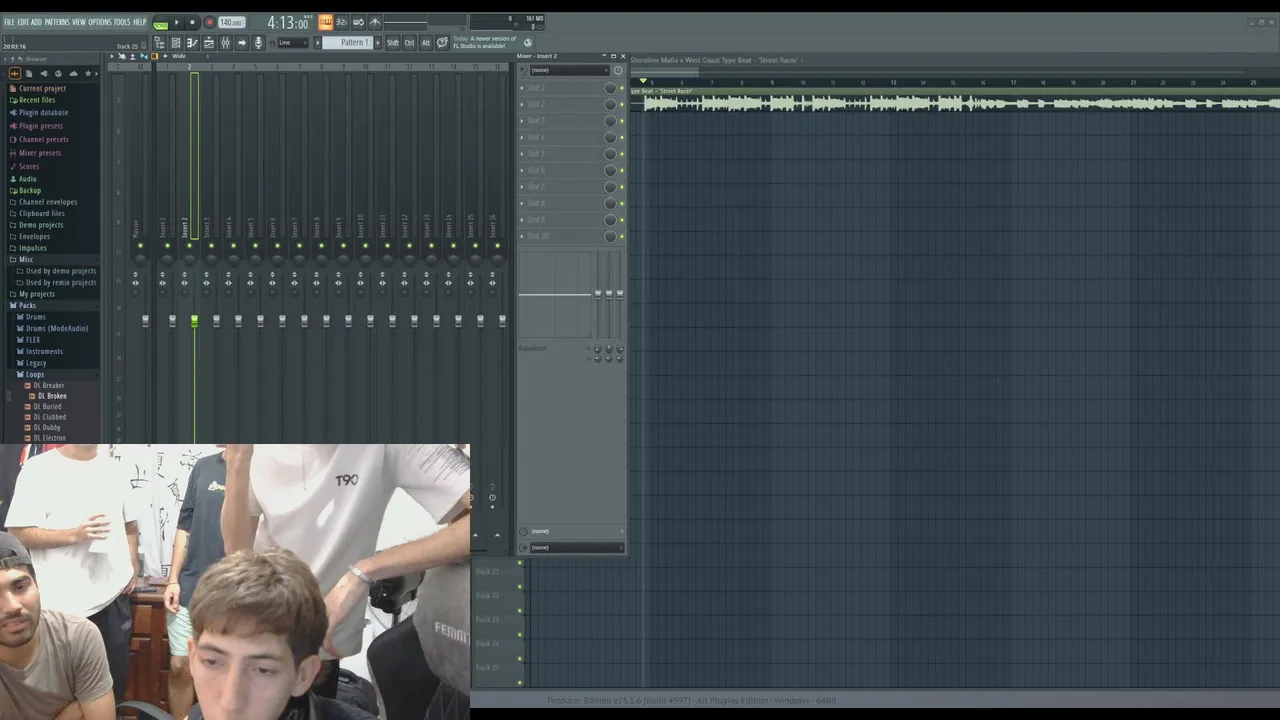This screenshot has width=1280, height=720.
Task: Collapse the Packs folder
Action: coord(27,305)
